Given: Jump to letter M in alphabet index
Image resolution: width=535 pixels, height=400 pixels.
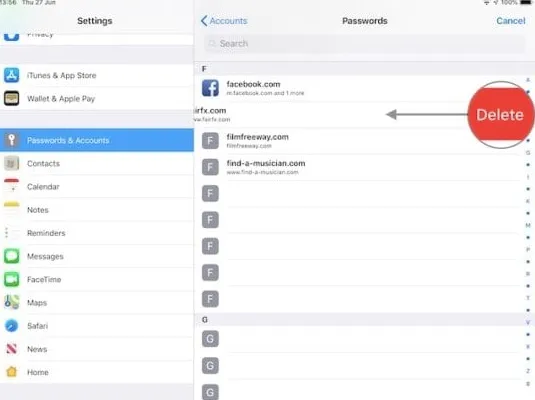Looking at the screenshot, I should (528, 225).
